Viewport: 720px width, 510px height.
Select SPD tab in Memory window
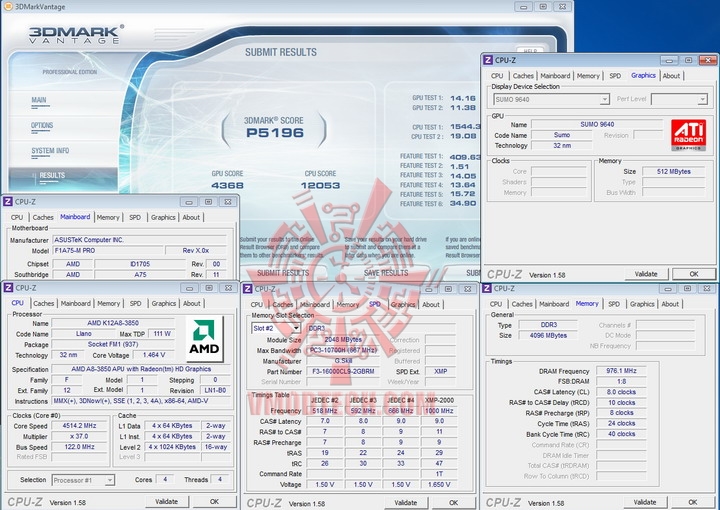pos(614,304)
